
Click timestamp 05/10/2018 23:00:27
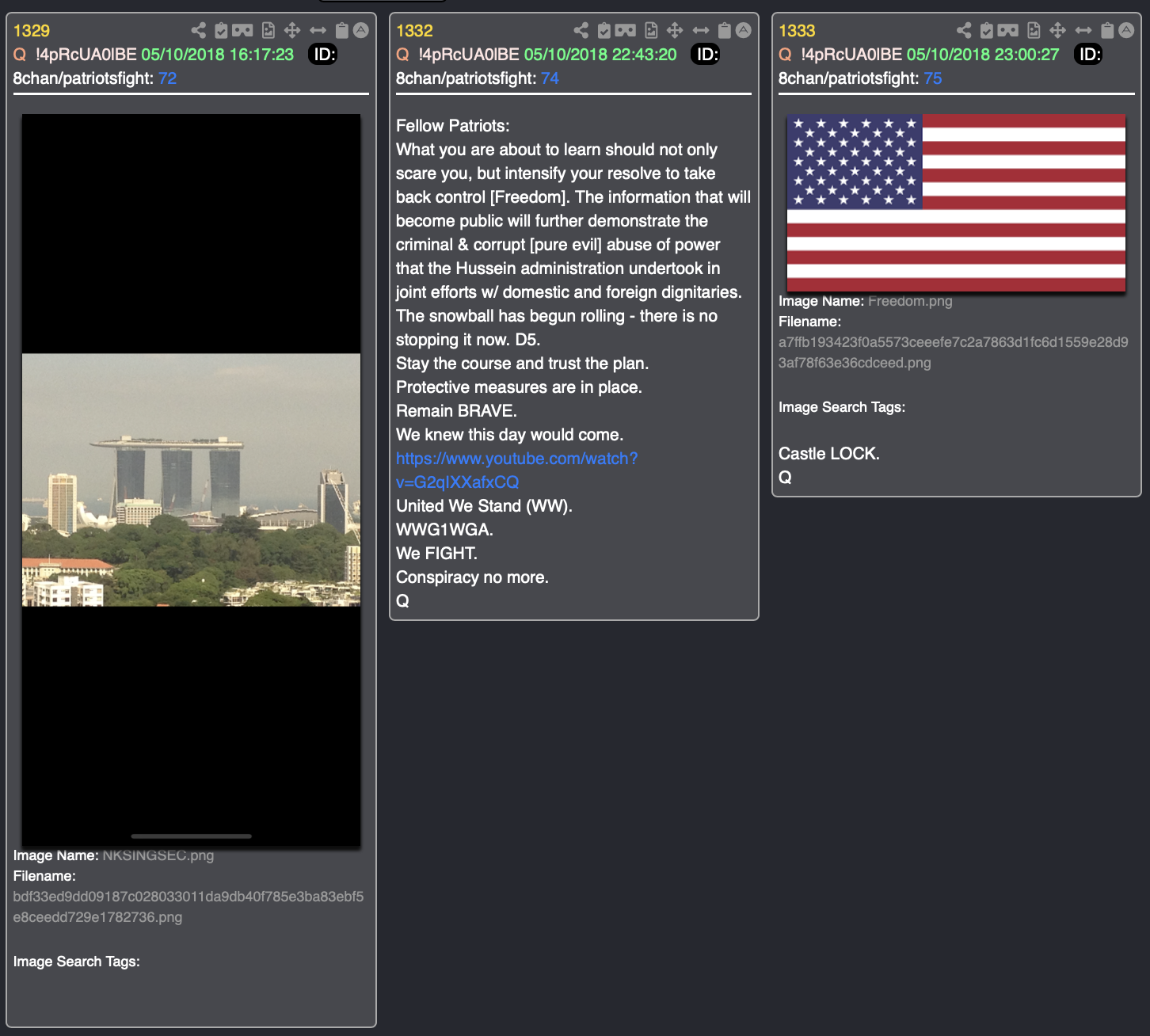(983, 55)
